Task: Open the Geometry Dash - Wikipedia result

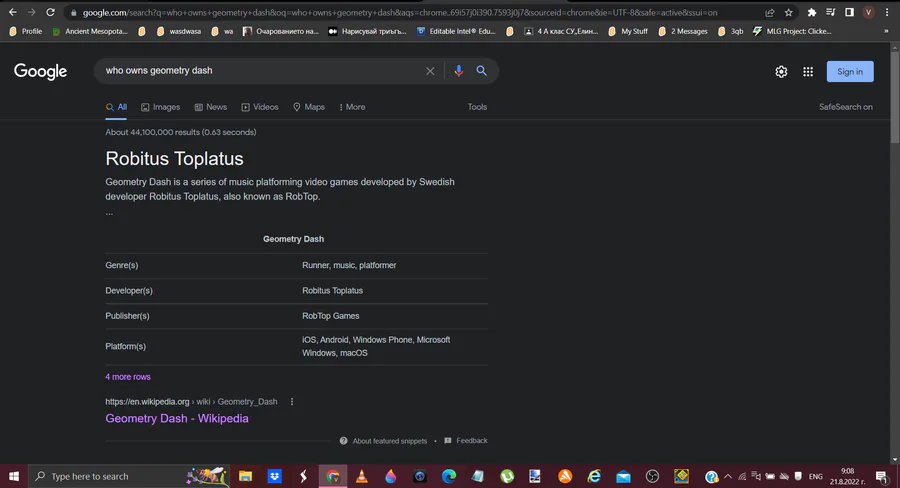Action: tap(177, 419)
